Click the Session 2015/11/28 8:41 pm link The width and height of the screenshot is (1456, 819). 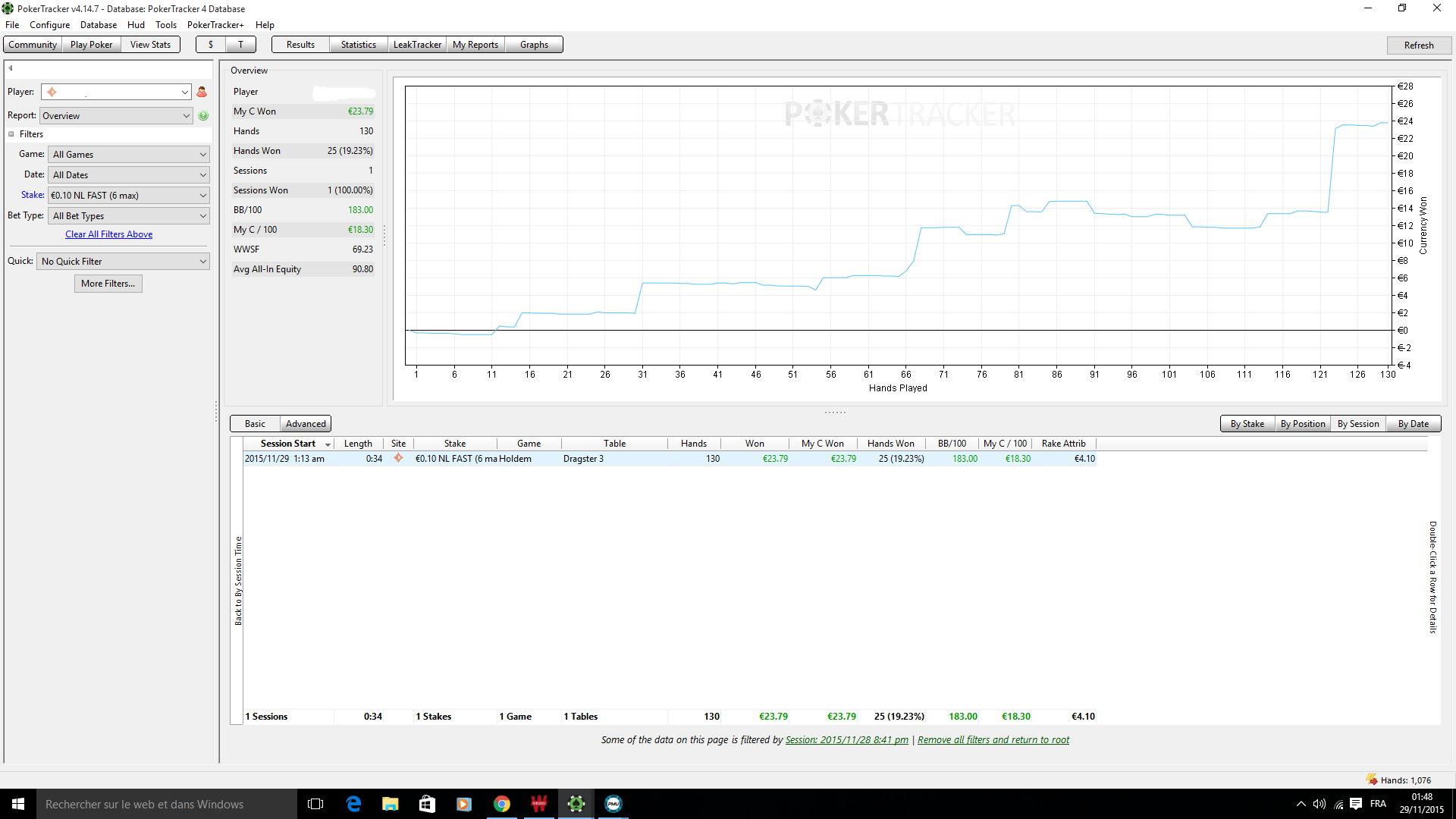pos(847,740)
